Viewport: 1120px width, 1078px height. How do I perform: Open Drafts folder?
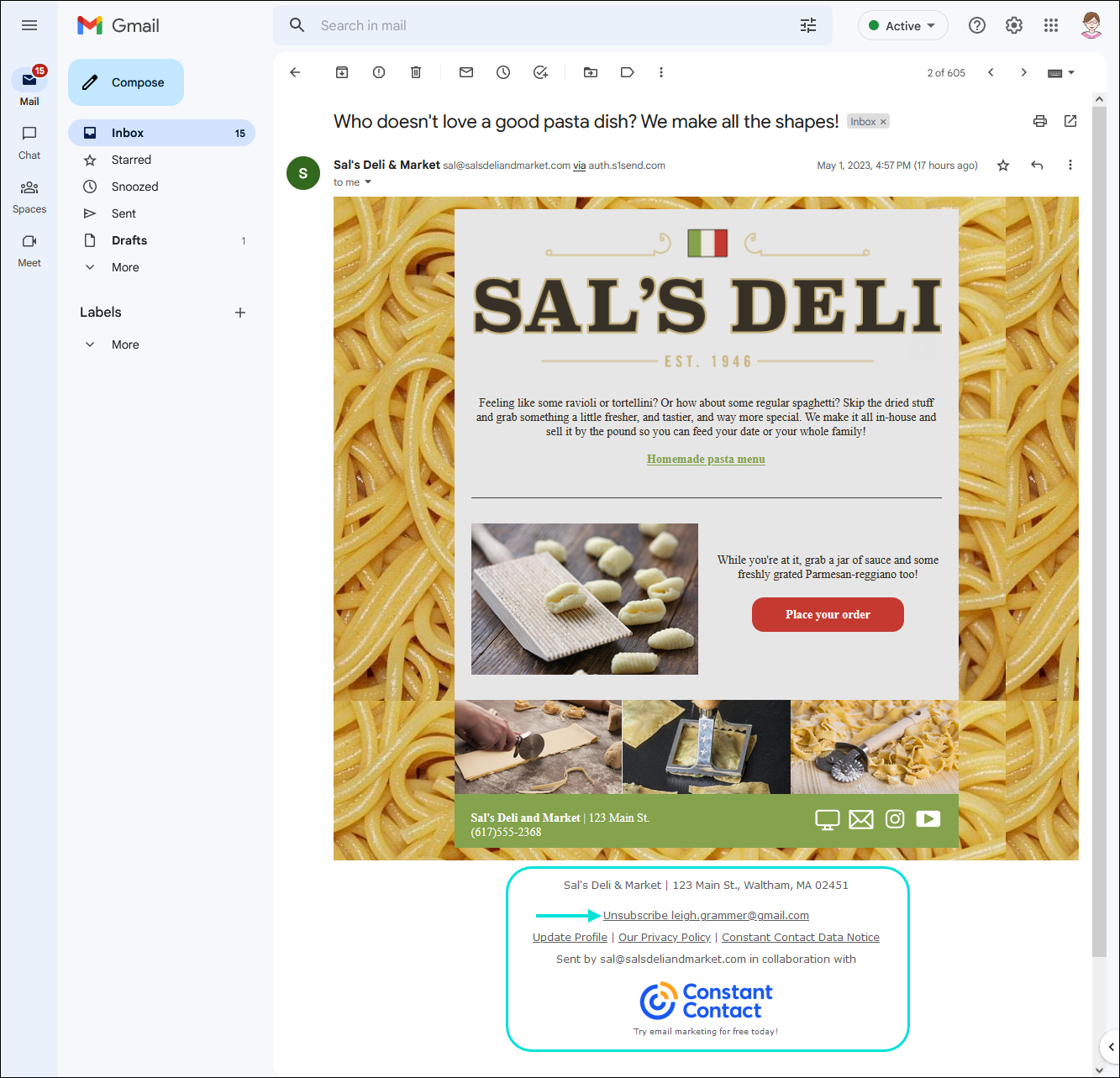(x=161, y=240)
